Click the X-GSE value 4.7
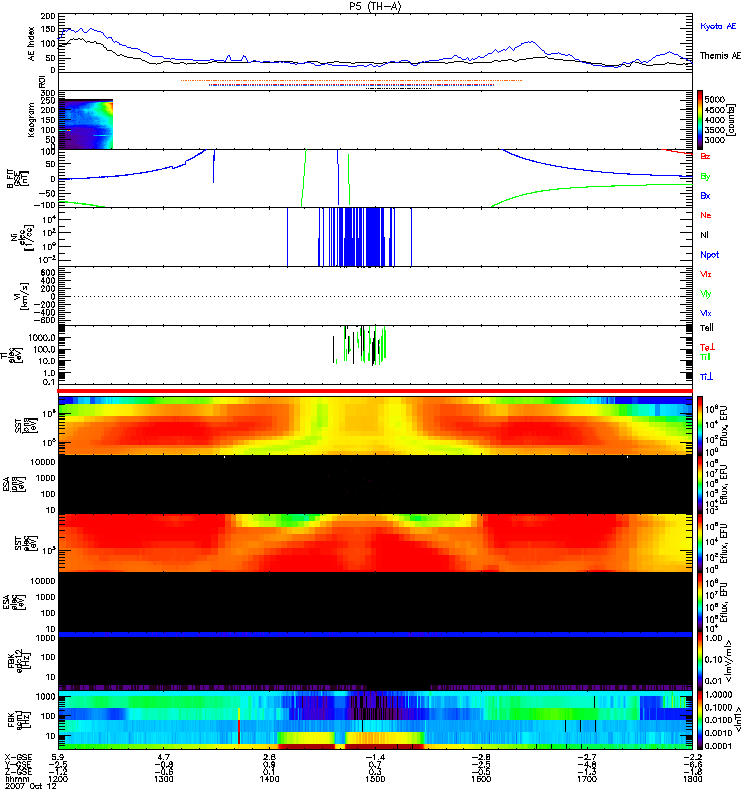Viewport: 750px width, 800px height. click(x=163, y=757)
